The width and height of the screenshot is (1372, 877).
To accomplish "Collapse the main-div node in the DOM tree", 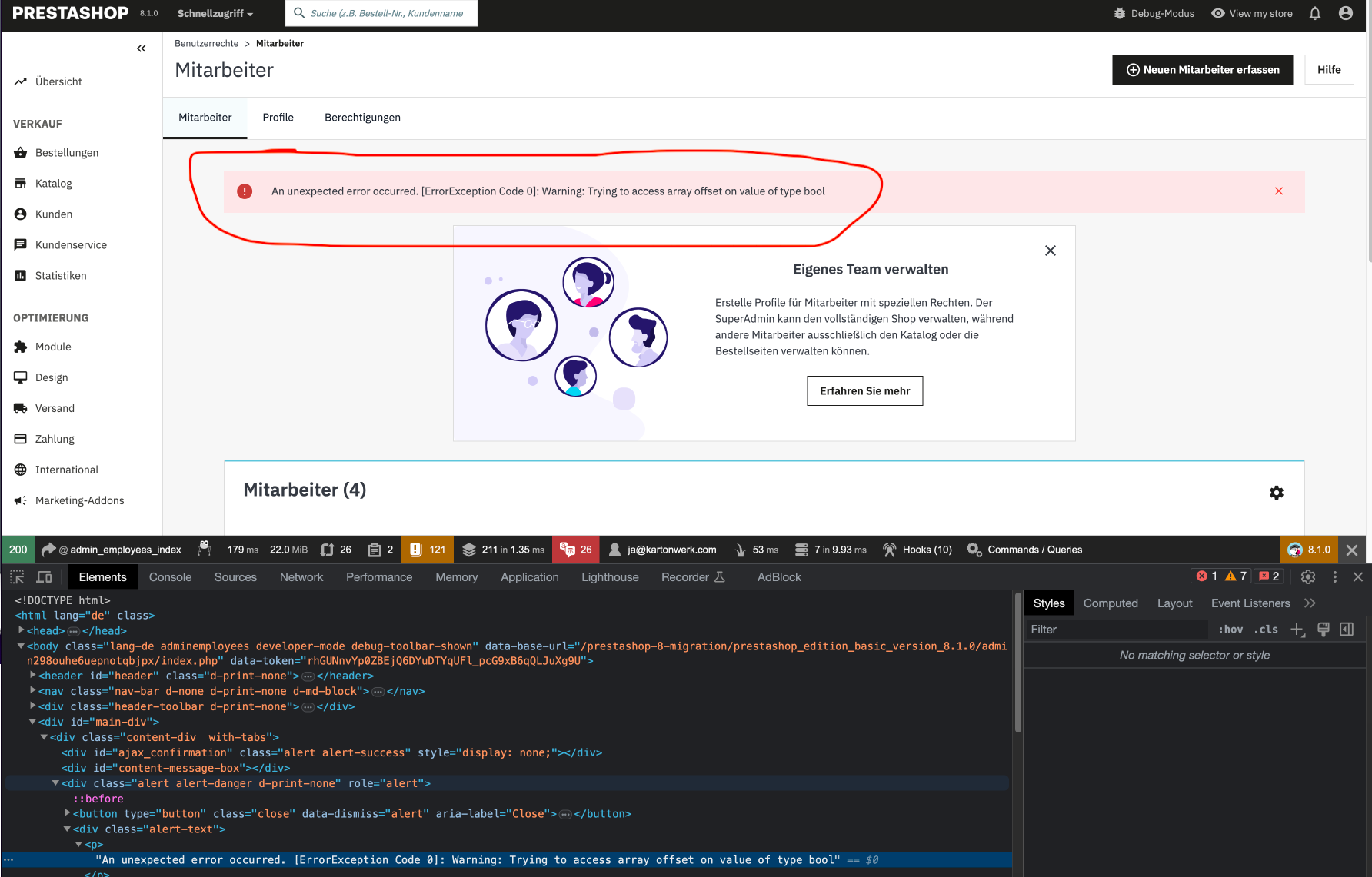I will (x=32, y=722).
